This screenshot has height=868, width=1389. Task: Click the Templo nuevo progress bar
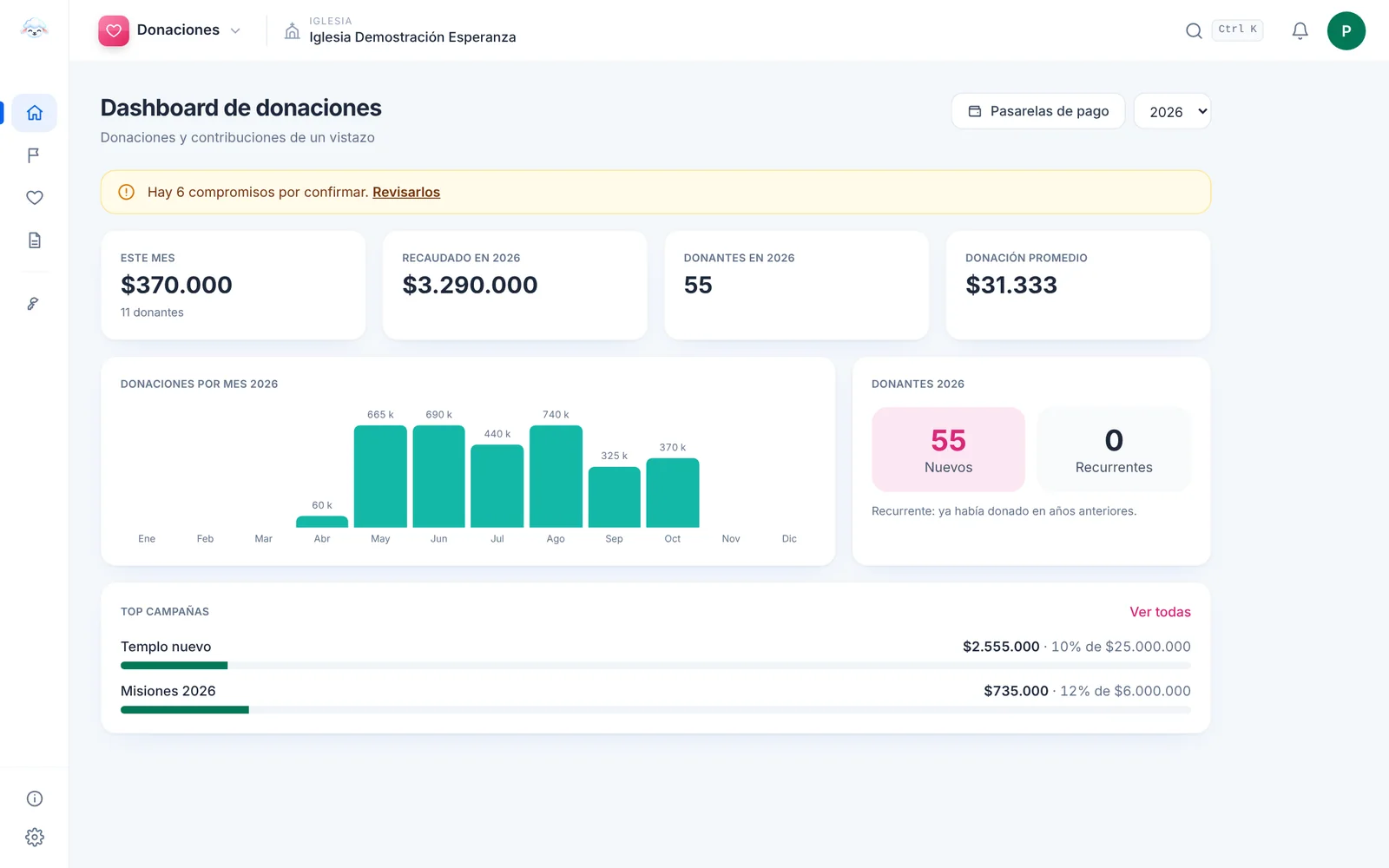[x=655, y=666]
